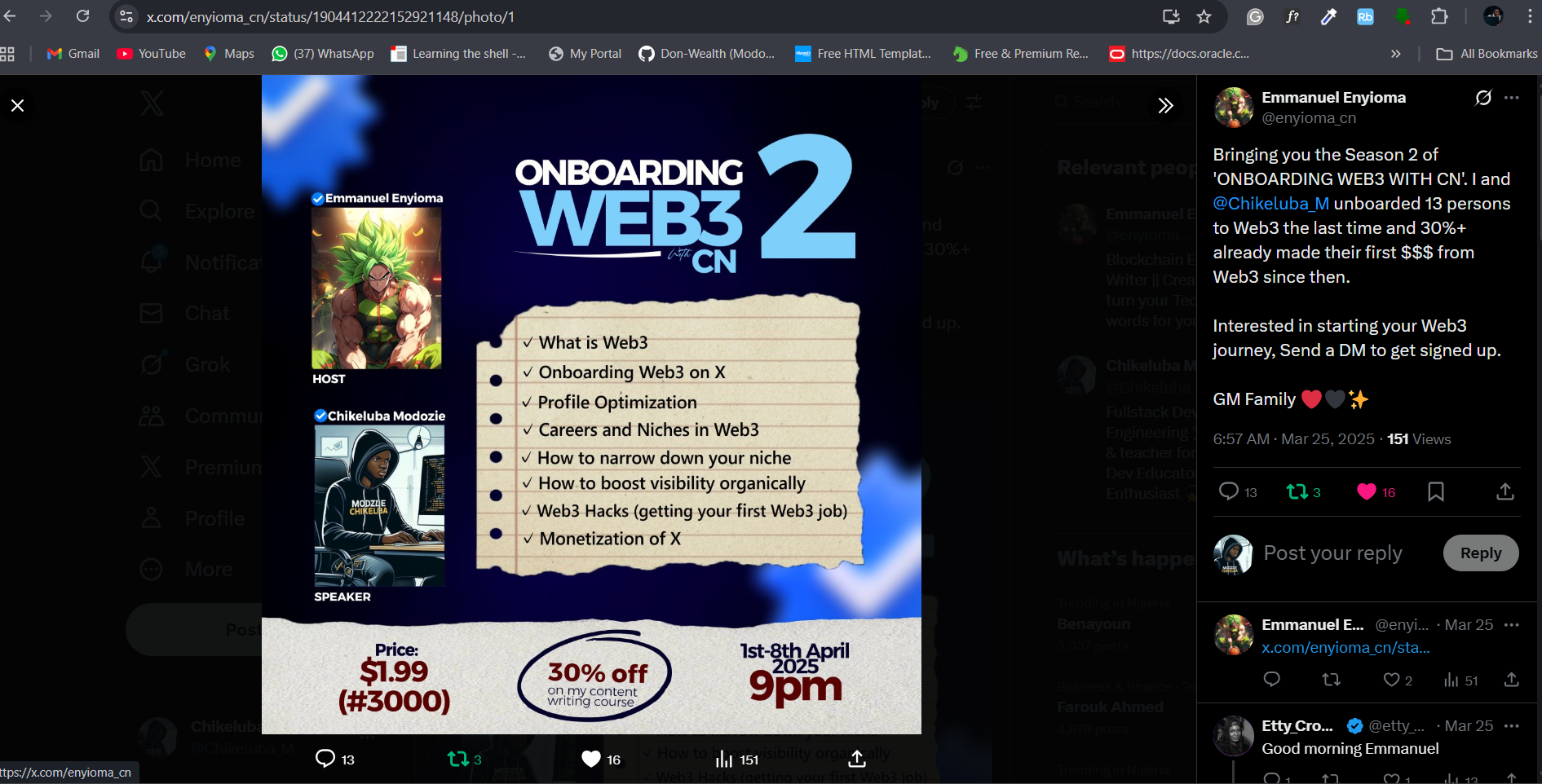
Task: Open the x.com/enyioma_cn/sta... link
Action: [1345, 648]
